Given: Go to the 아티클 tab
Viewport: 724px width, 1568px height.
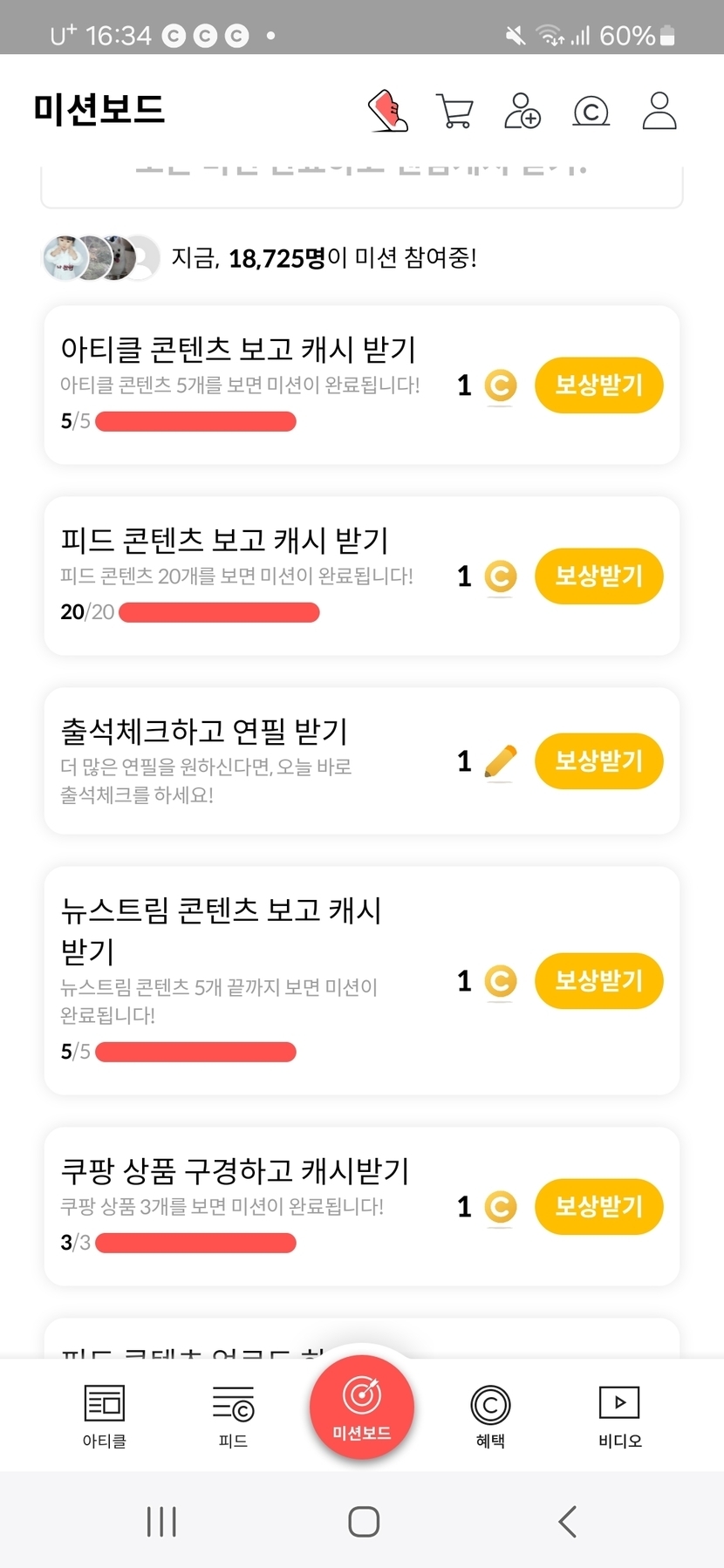Looking at the screenshot, I should pyautogui.click(x=104, y=1415).
